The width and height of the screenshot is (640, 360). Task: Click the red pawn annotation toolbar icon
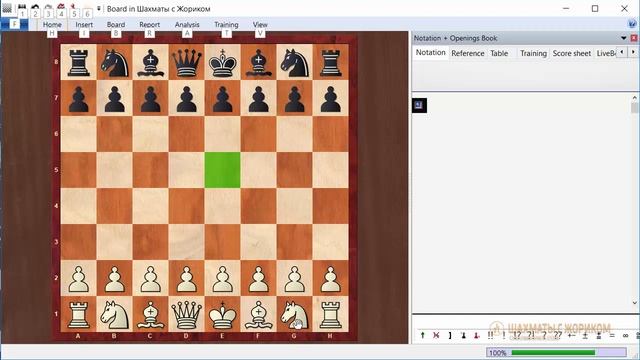(x=476, y=335)
